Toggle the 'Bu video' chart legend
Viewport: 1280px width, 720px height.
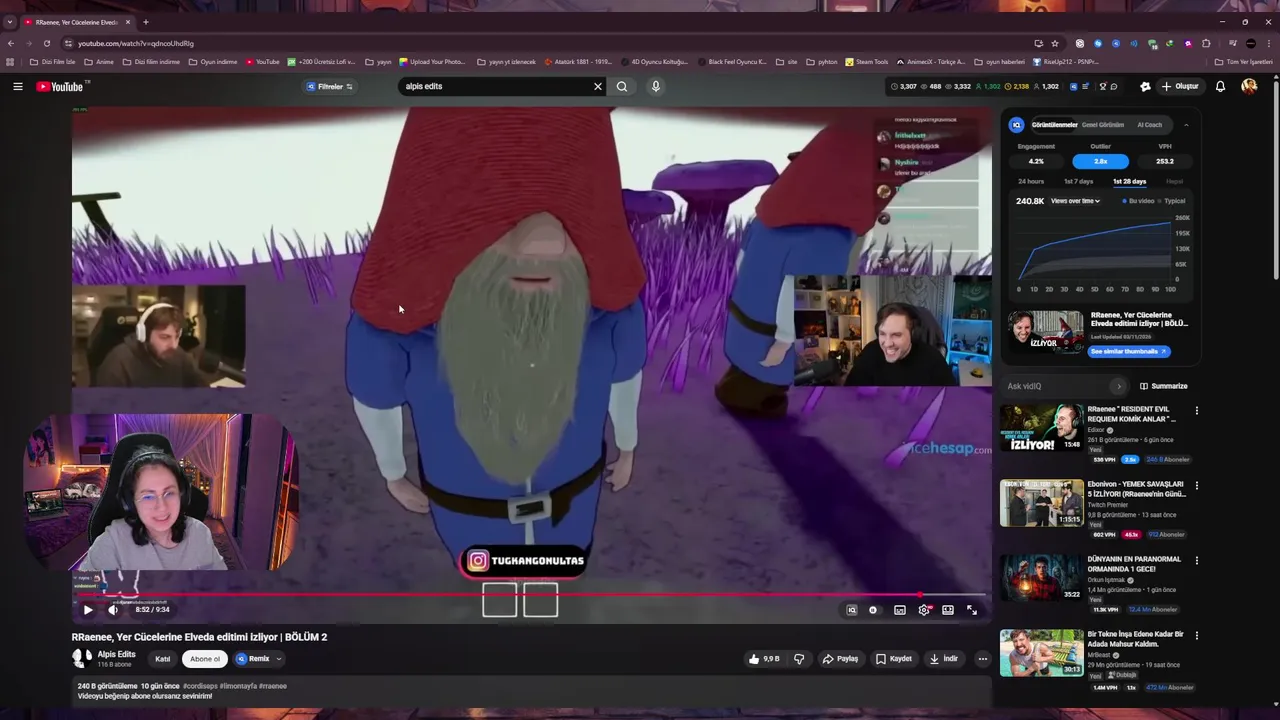click(x=1137, y=201)
